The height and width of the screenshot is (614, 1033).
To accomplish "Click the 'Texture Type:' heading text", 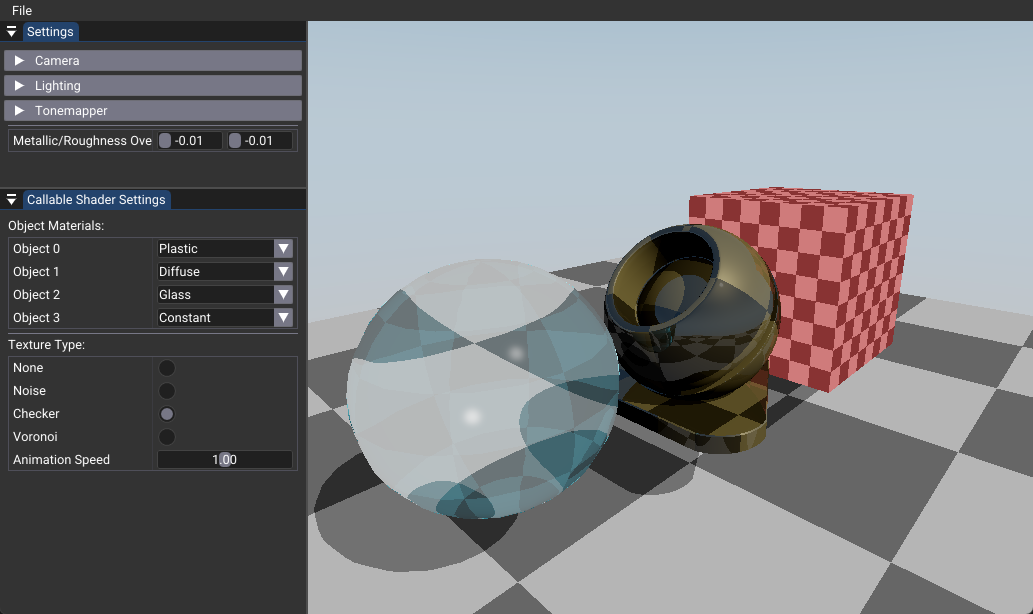I will click(46, 345).
